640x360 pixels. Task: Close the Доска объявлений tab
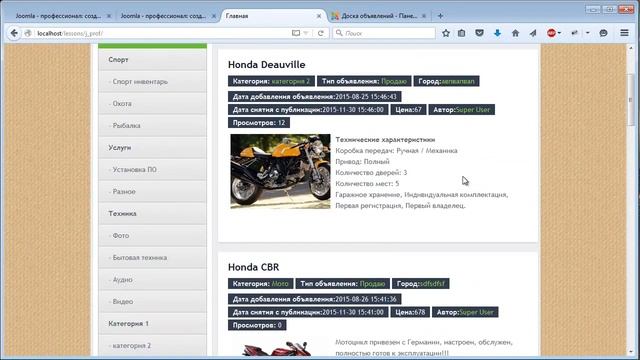tap(424, 16)
